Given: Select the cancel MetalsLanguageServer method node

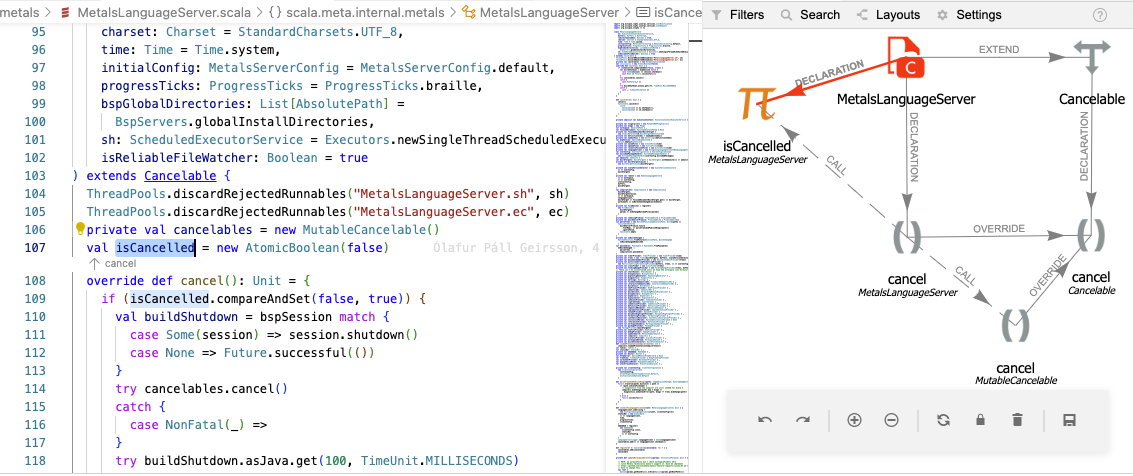Looking at the screenshot, I should click(x=906, y=238).
